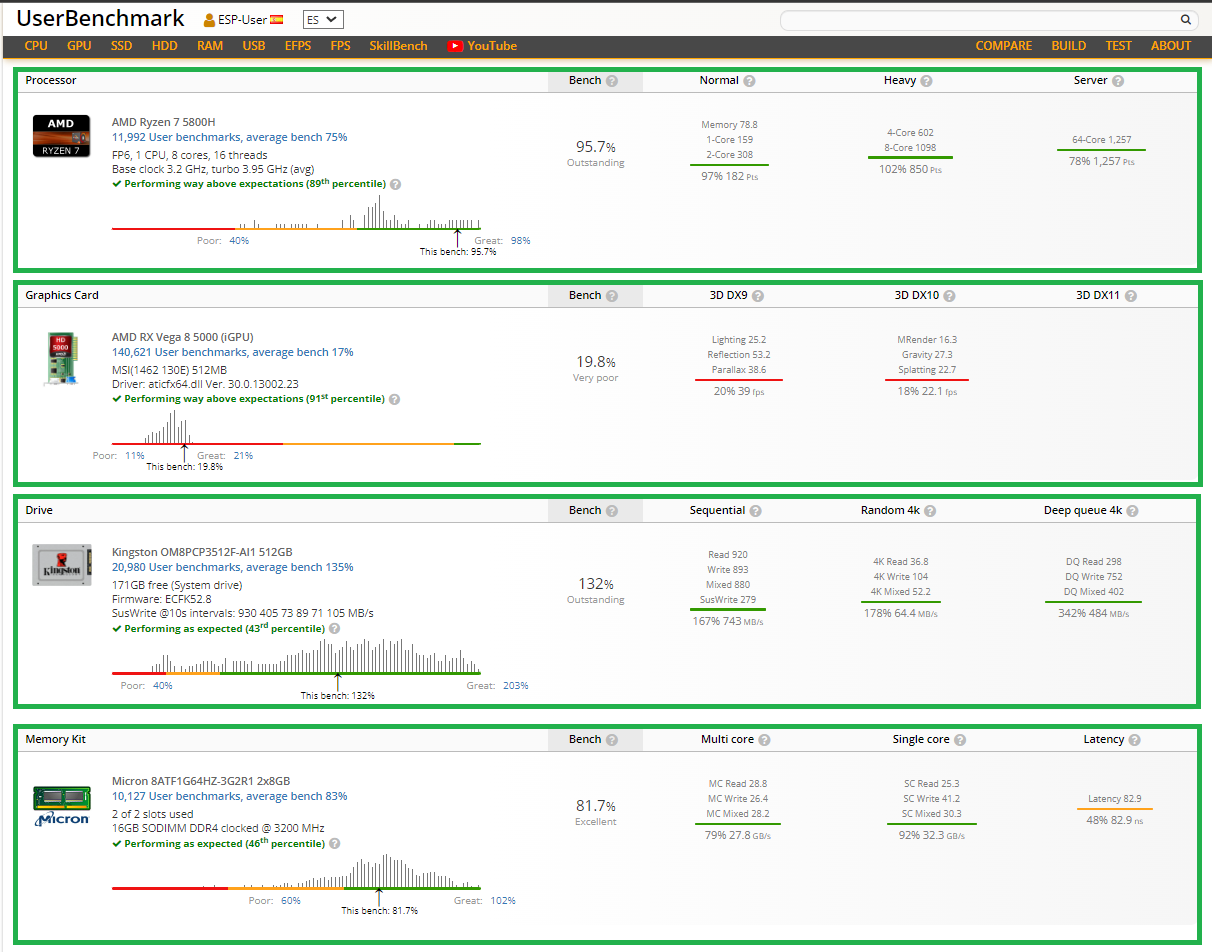Go to the TEST page
This screenshot has width=1212, height=952.
point(1119,46)
